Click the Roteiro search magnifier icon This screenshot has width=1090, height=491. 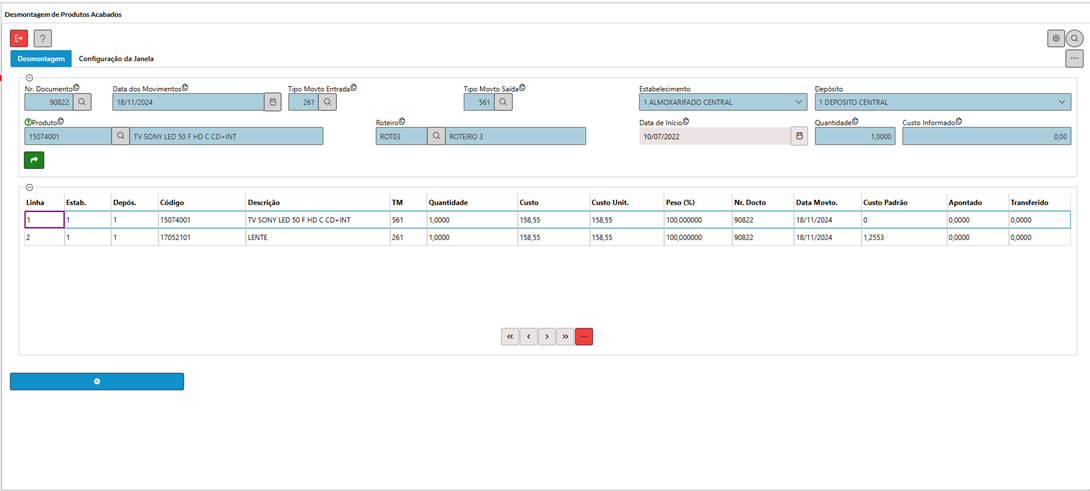(x=436, y=136)
